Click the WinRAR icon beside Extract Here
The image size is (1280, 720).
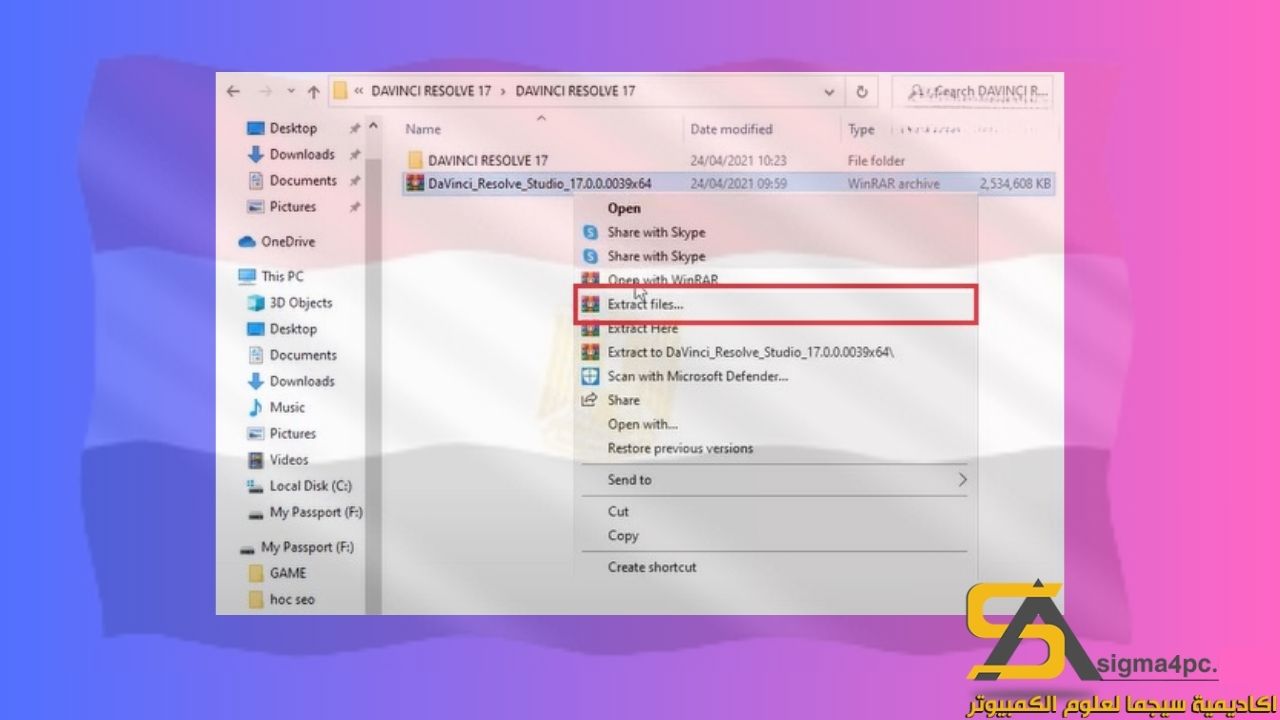pos(590,328)
